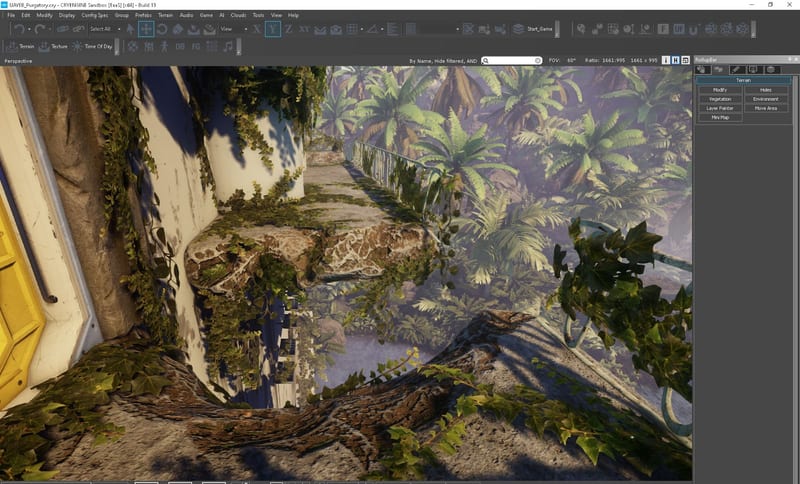Toggle viewport helpers H icon
The width and height of the screenshot is (800, 484).
click(x=676, y=60)
